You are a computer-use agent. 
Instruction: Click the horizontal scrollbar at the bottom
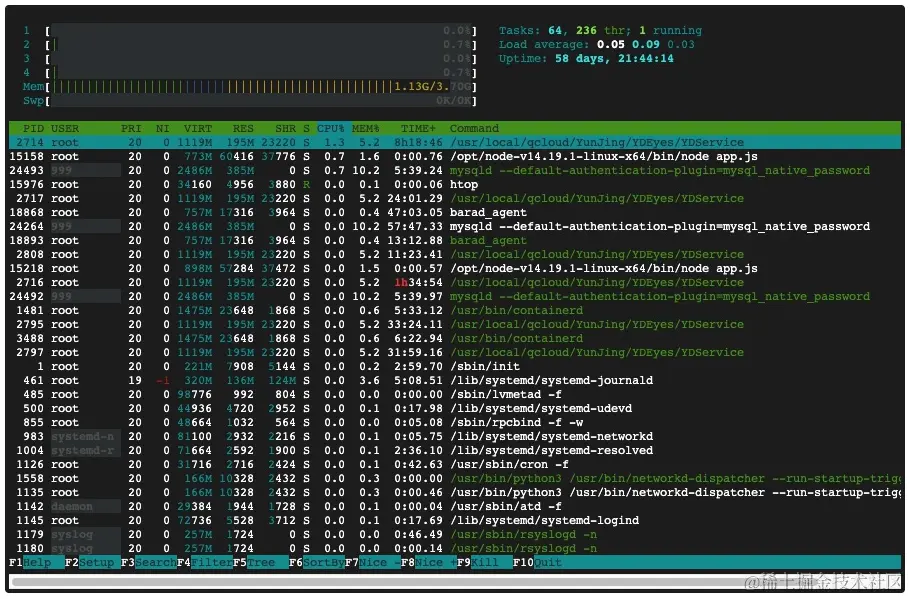click(x=455, y=581)
